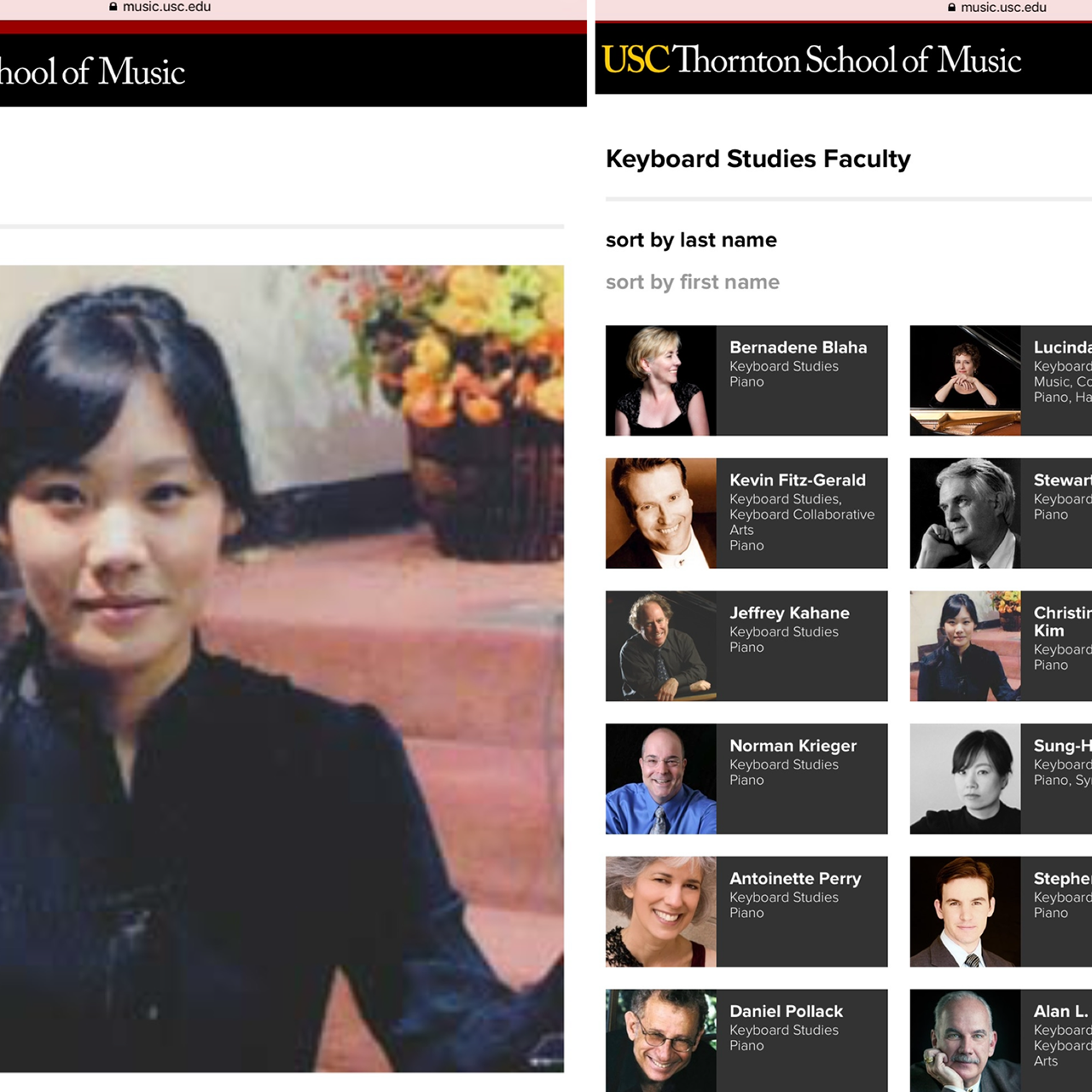Click Antoinette Perry's portrait thumbnail
This screenshot has width=1092, height=1092.
coord(661,912)
